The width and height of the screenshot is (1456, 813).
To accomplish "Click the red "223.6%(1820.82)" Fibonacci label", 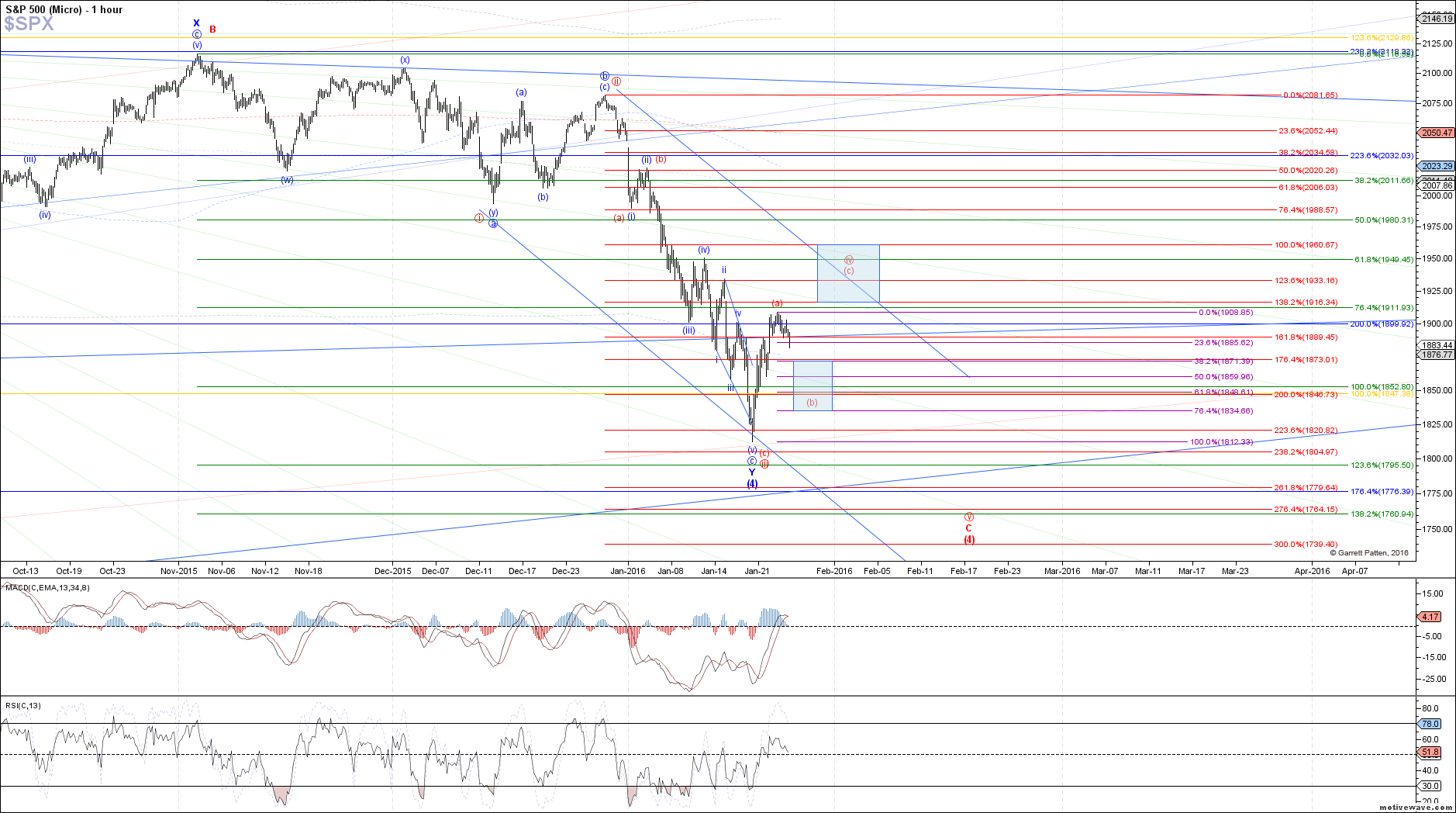I will pyautogui.click(x=1306, y=431).
